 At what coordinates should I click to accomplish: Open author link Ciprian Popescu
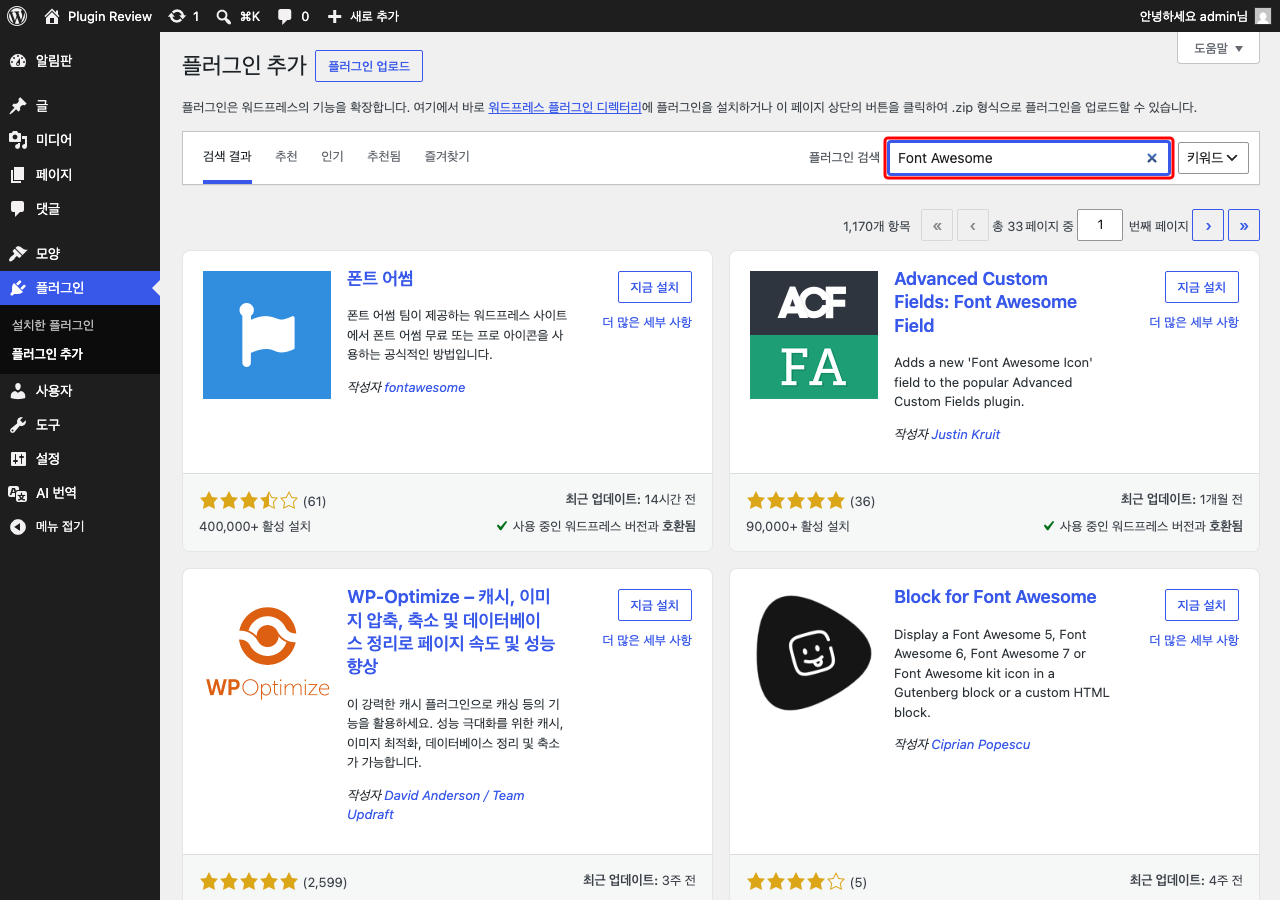(981, 744)
